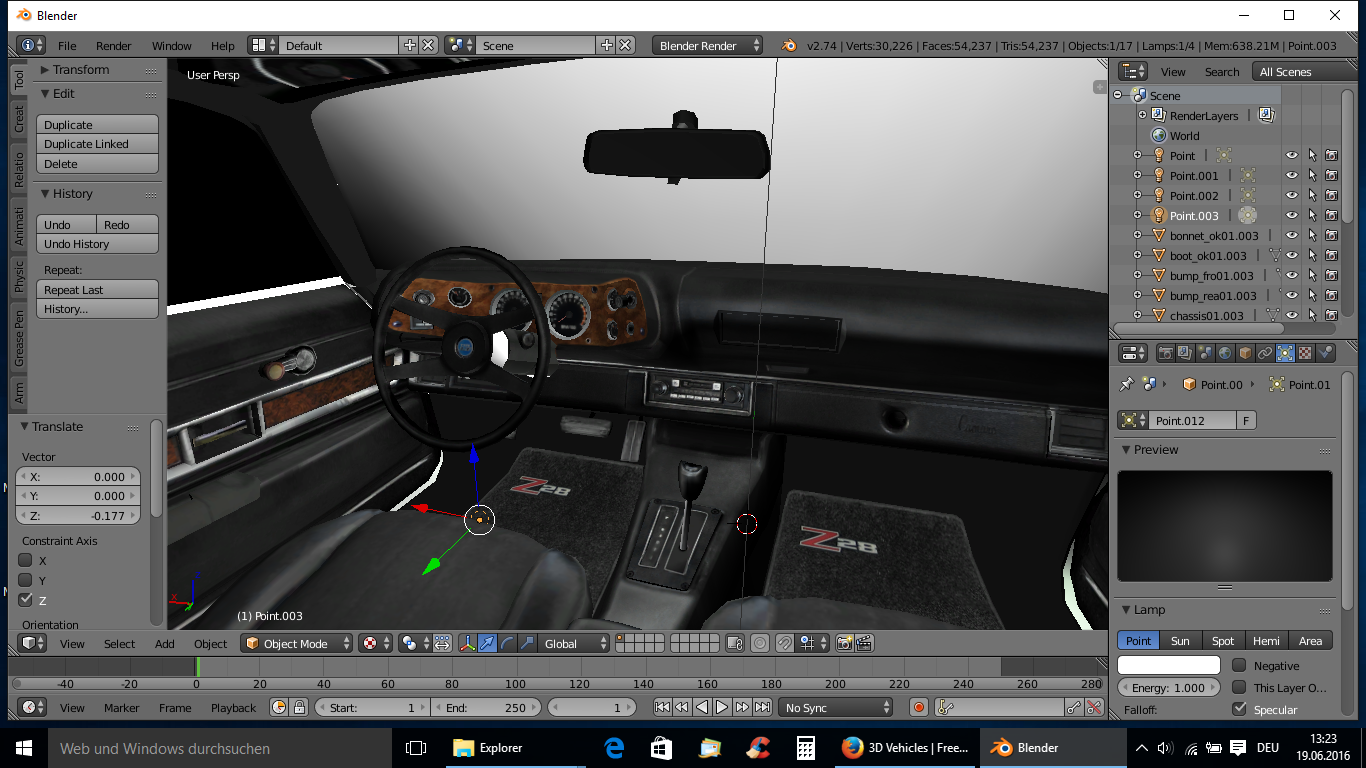
Task: Click the Delete button
Action: (98, 163)
